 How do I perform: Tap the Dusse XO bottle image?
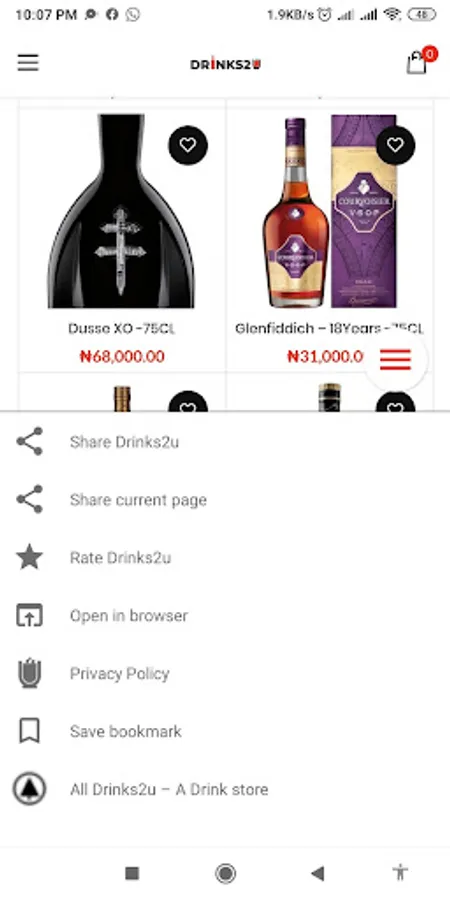[x=121, y=211]
